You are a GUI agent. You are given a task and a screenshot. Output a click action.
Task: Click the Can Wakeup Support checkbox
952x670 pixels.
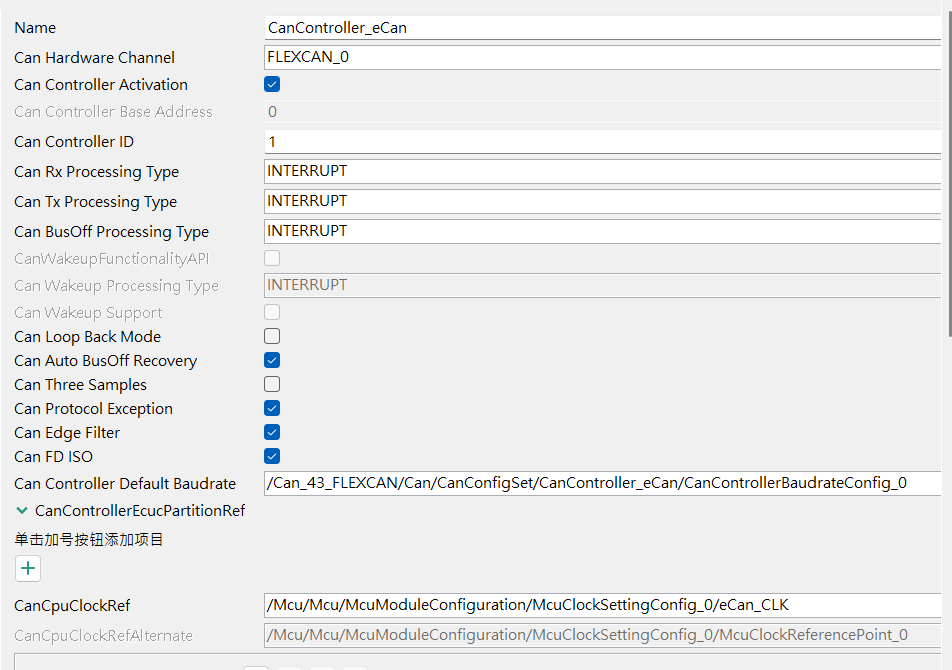(272, 313)
